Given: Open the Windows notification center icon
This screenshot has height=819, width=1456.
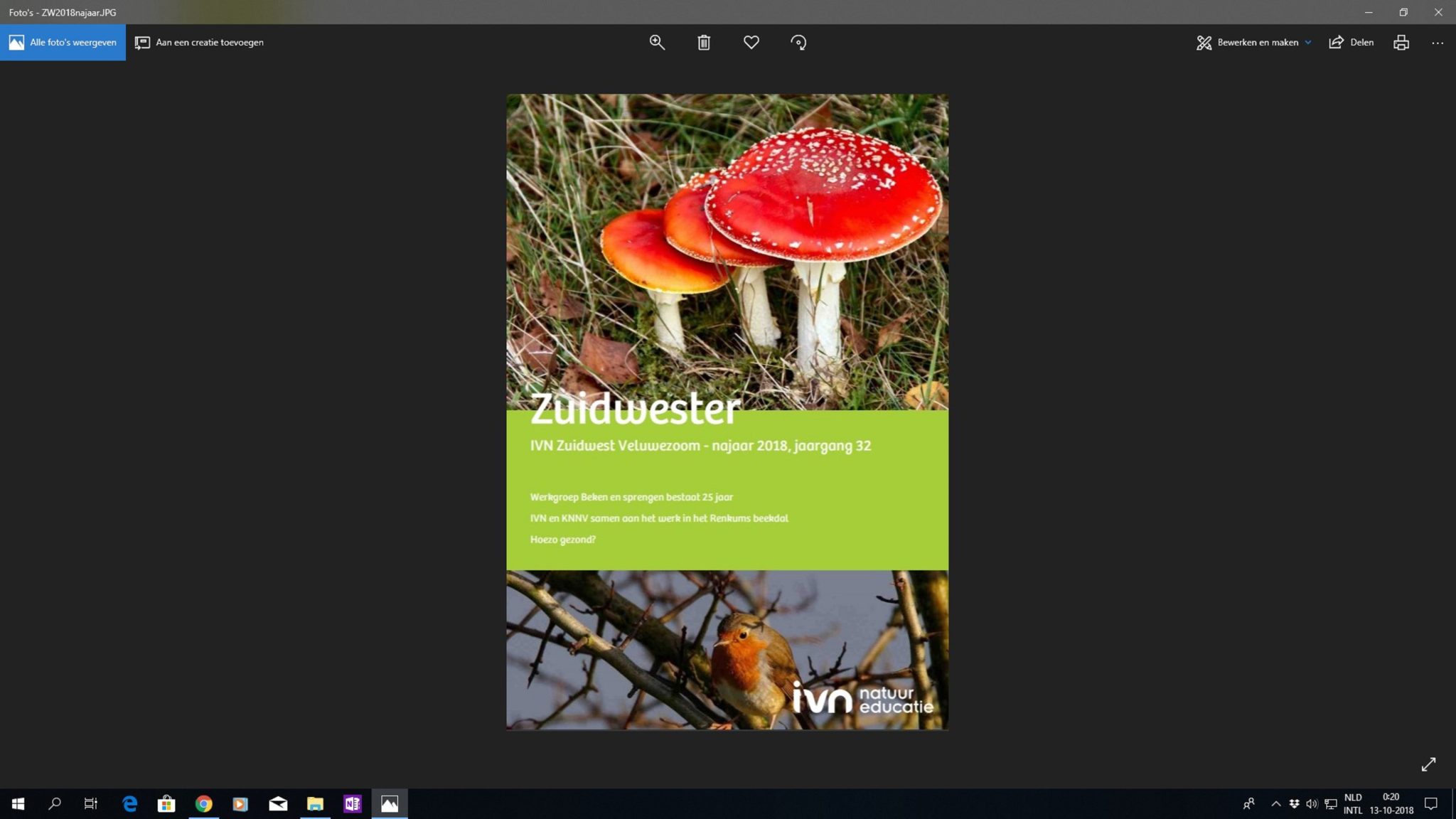Looking at the screenshot, I should coord(1431,804).
